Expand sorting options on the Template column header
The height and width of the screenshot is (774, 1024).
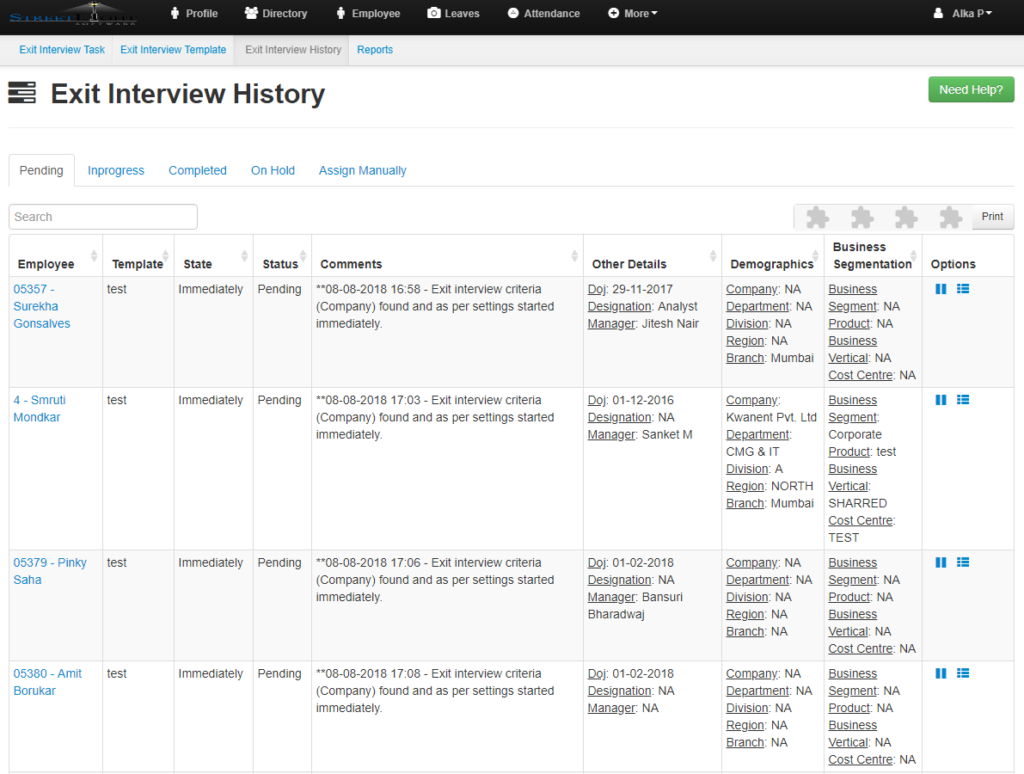163,255
